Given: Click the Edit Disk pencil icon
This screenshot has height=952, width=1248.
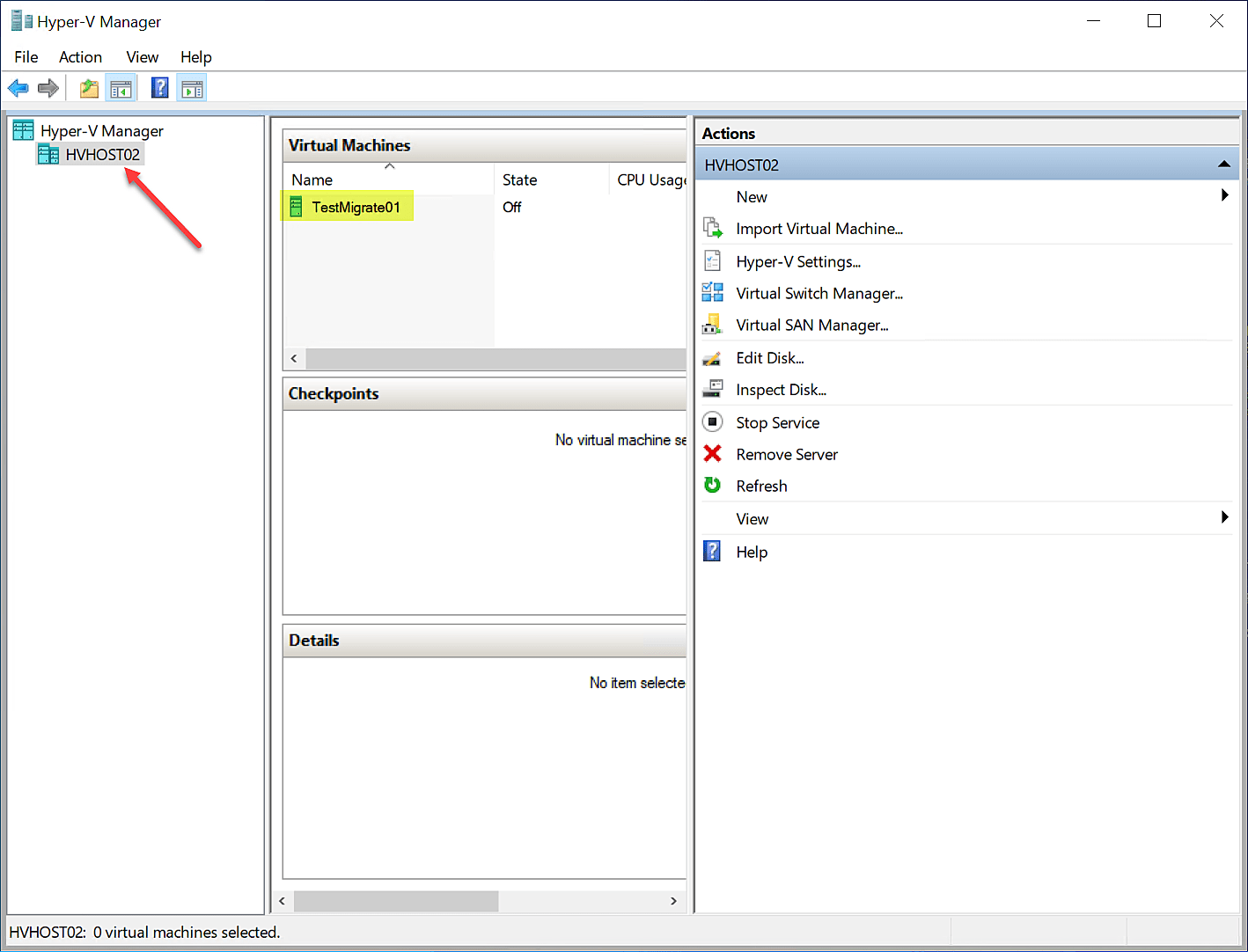Looking at the screenshot, I should (713, 357).
